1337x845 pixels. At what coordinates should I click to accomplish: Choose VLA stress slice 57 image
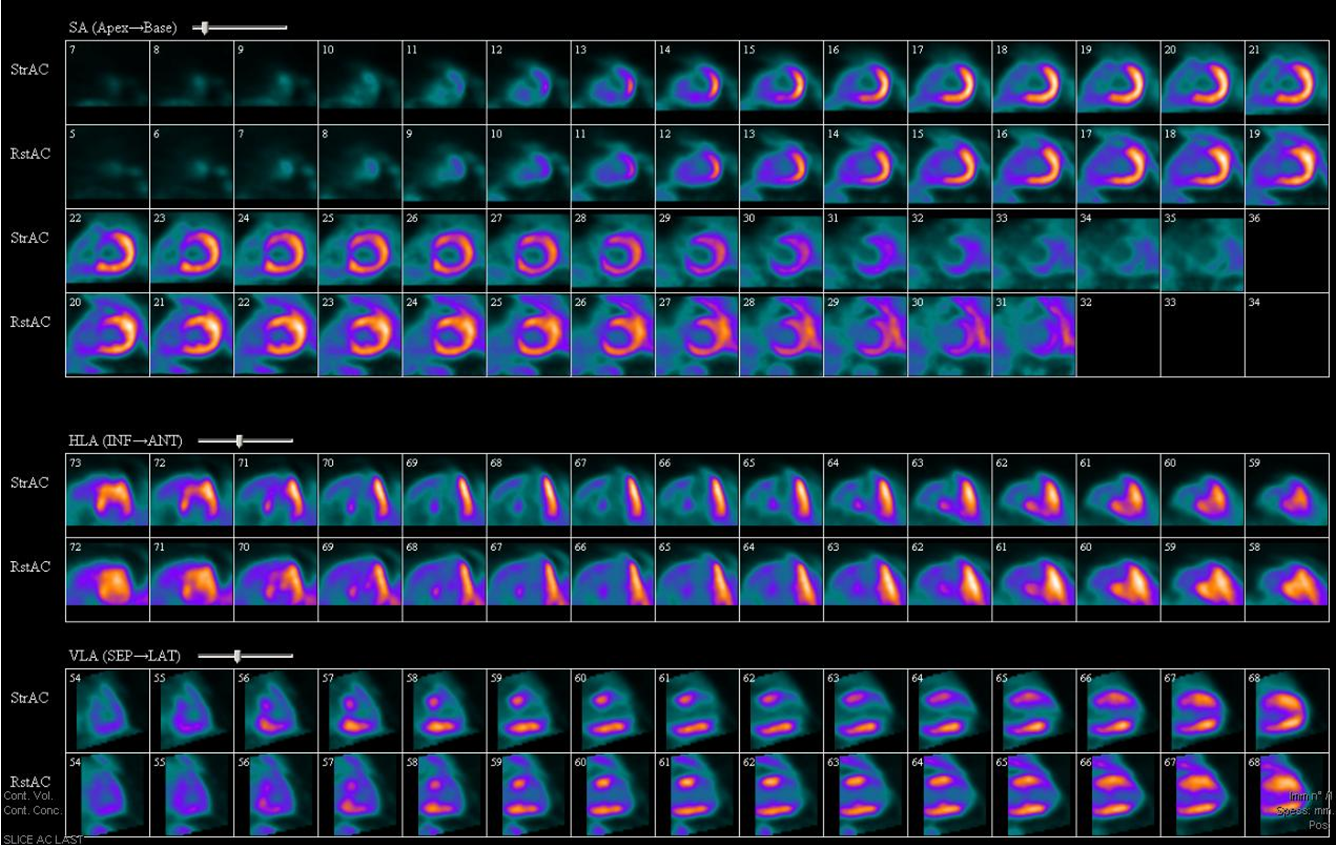360,710
